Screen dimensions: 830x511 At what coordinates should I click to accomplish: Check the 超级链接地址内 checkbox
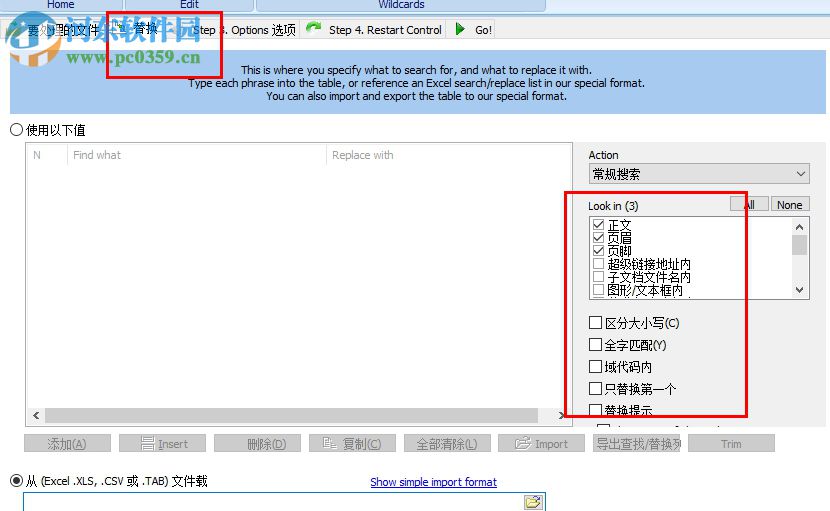pos(598,263)
